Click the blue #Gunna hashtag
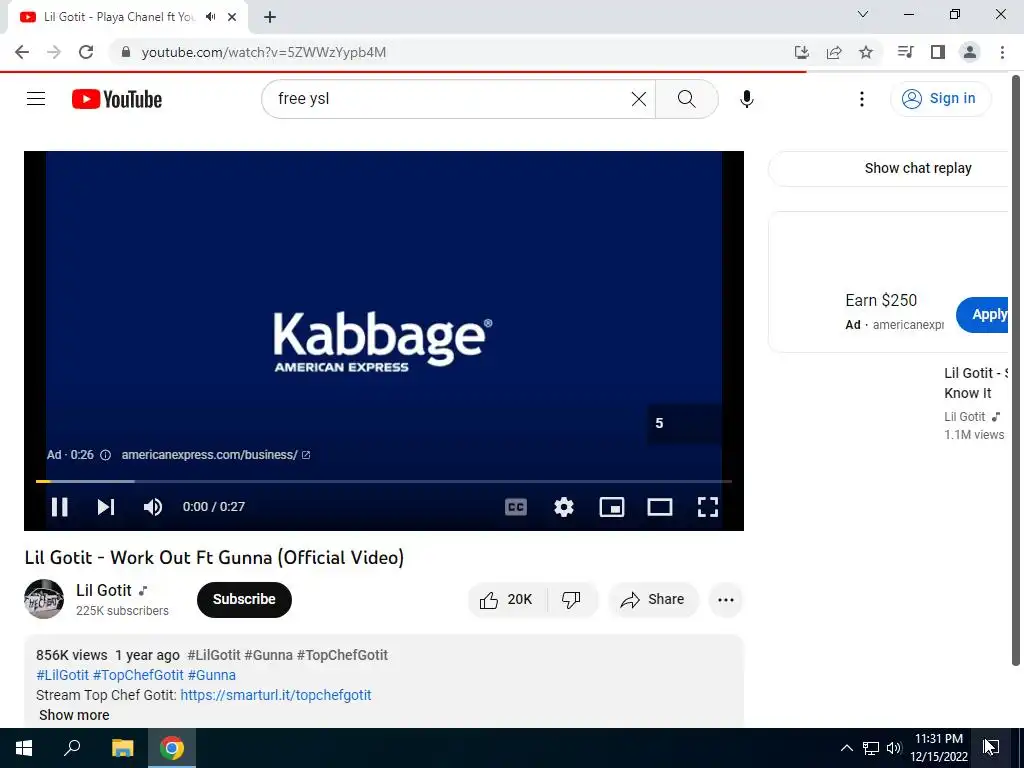This screenshot has width=1024, height=768. 212,675
